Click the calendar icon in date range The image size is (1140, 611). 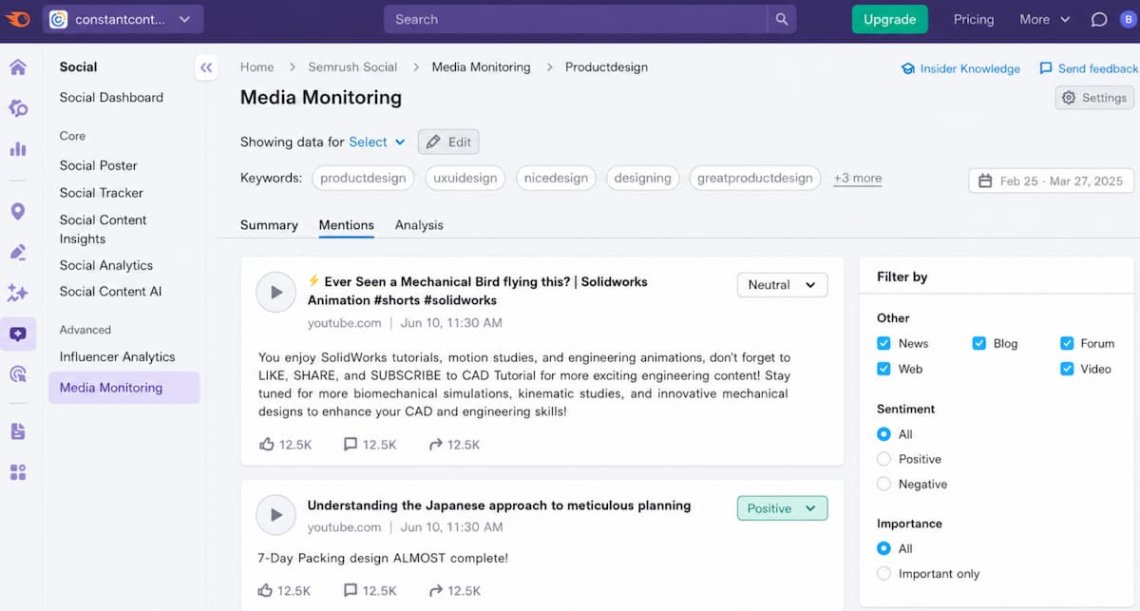(x=985, y=181)
